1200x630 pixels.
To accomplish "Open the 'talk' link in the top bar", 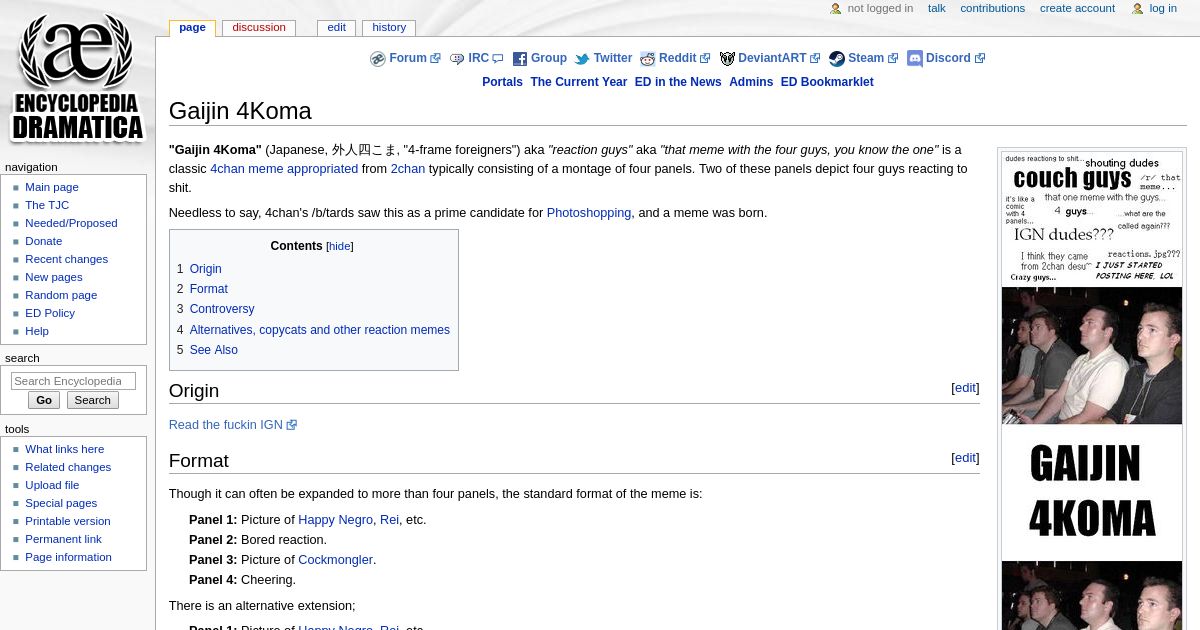I will [936, 8].
